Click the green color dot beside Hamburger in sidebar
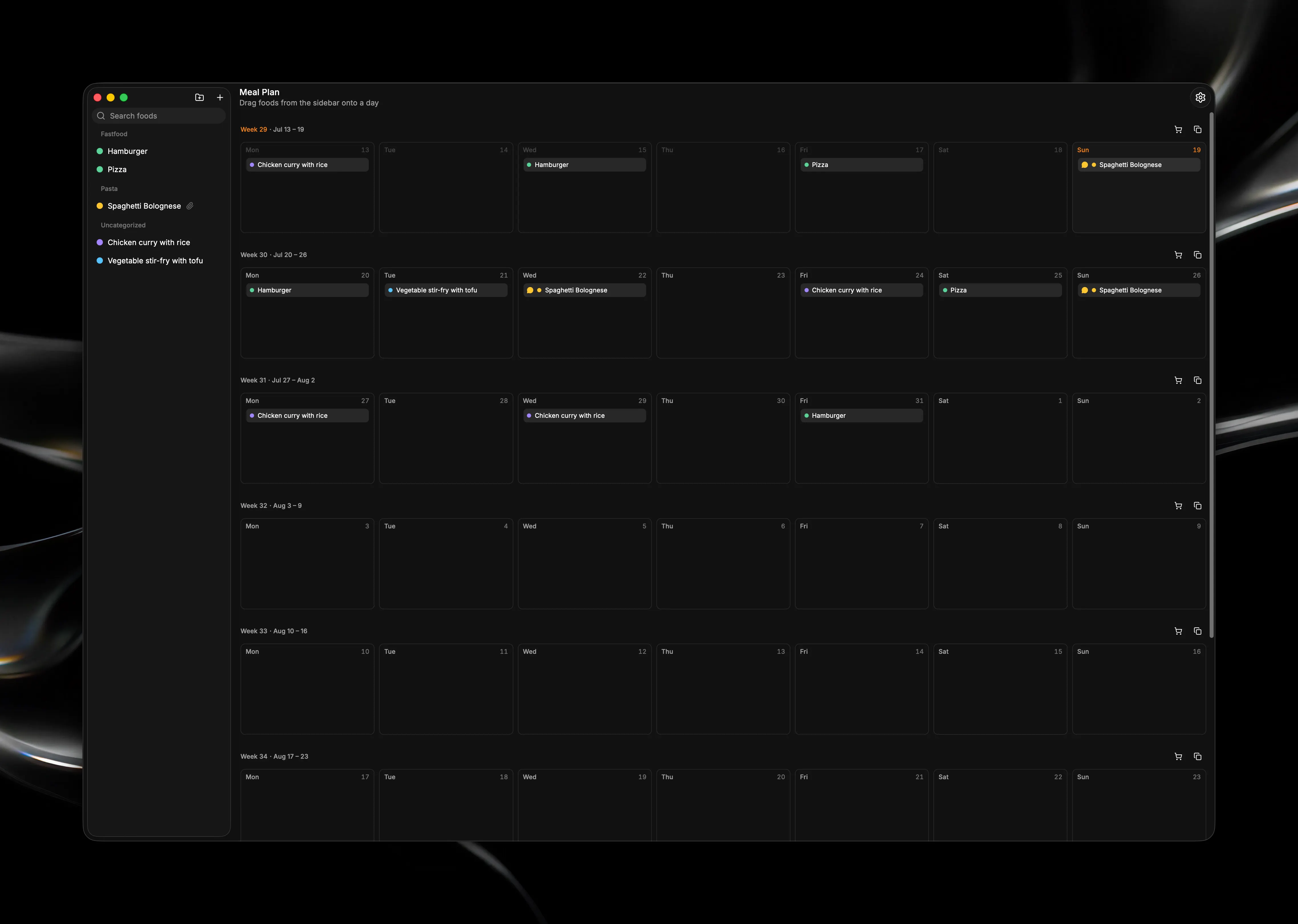This screenshot has height=924, width=1298. tap(99, 151)
